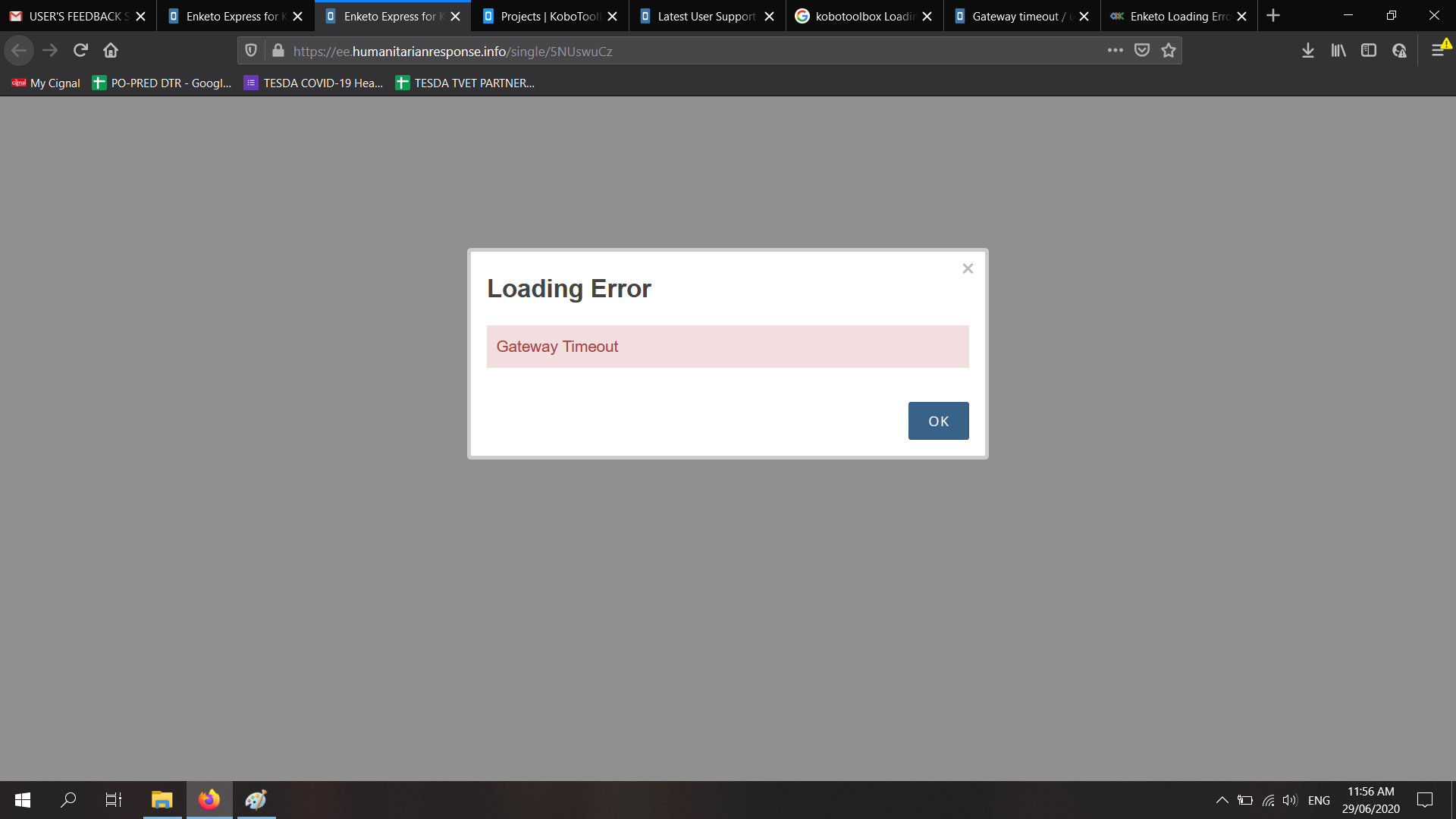Bookmark this page with the star
The height and width of the screenshot is (819, 1456).
click(x=1169, y=50)
